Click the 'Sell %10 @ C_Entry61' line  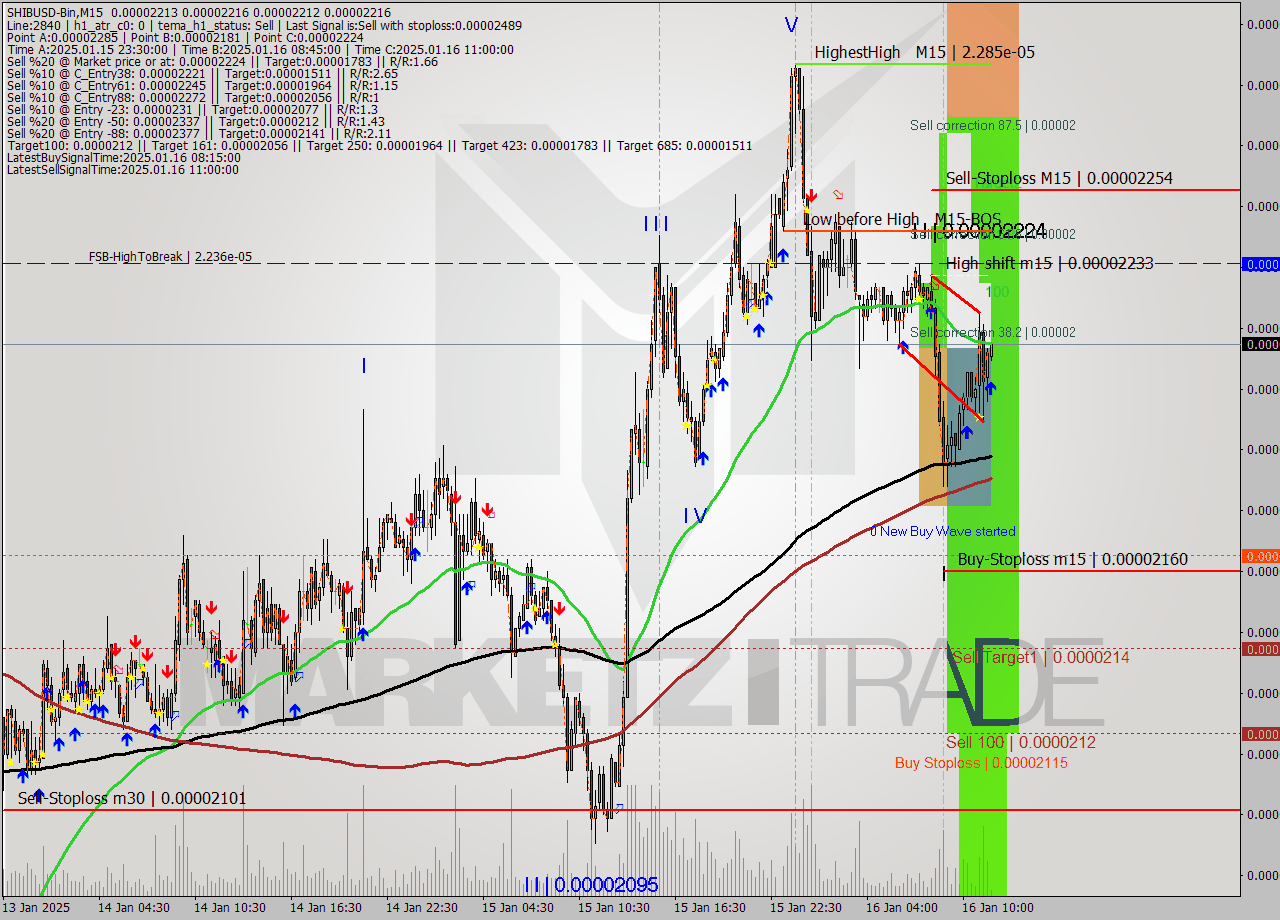tap(202, 85)
